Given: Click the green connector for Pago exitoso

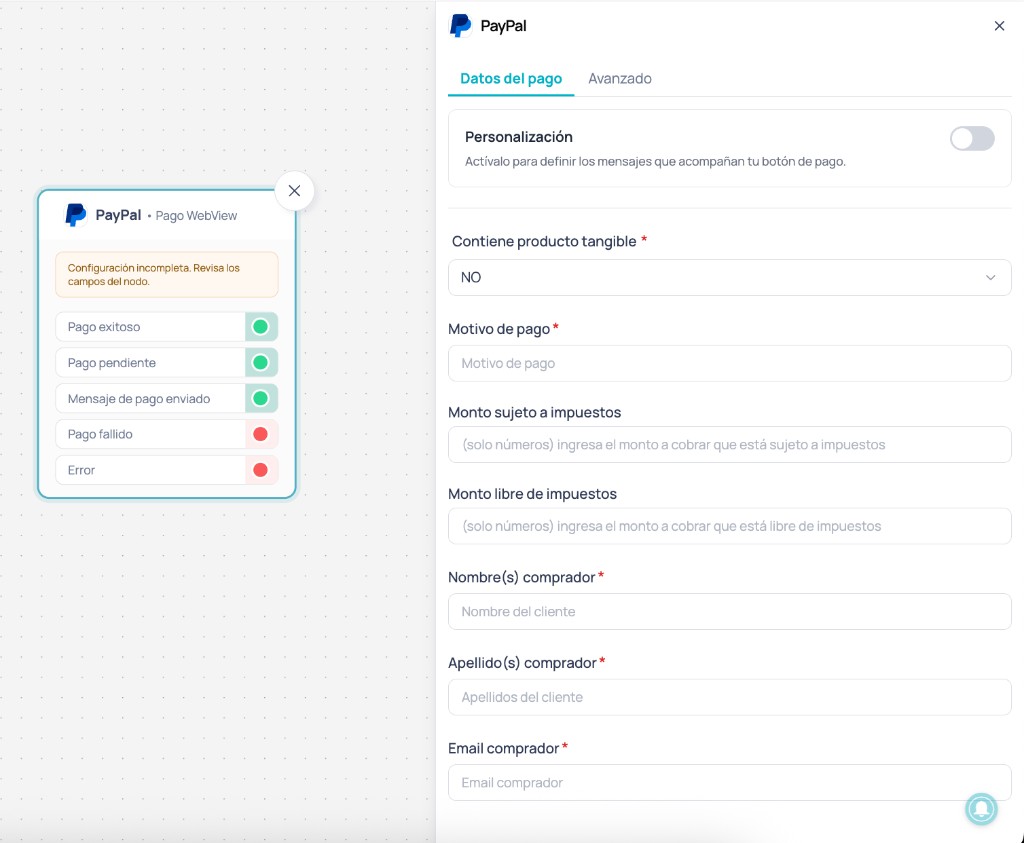Looking at the screenshot, I should [x=261, y=326].
